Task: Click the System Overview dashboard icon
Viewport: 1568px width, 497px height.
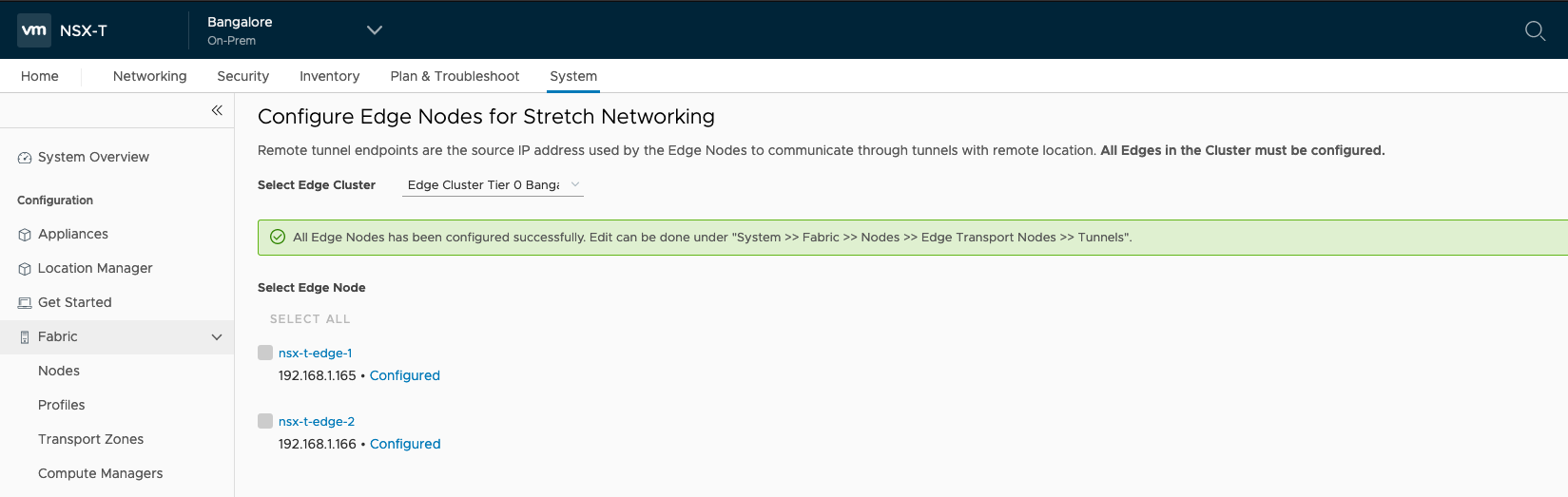Action: [25, 158]
